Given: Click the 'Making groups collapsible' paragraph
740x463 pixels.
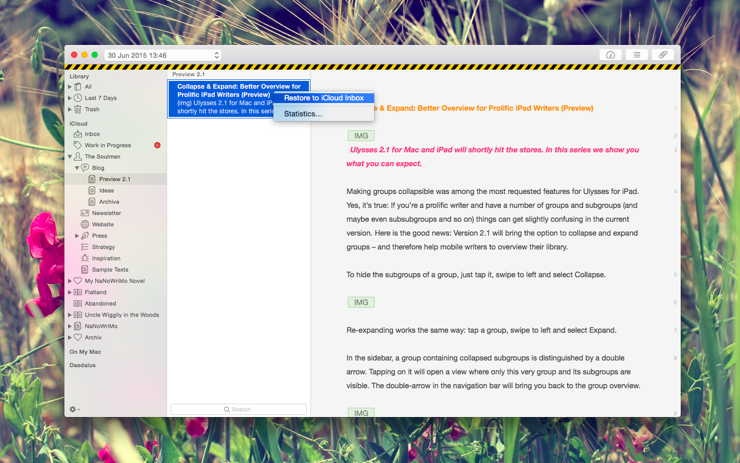Looking at the screenshot, I should click(492, 219).
